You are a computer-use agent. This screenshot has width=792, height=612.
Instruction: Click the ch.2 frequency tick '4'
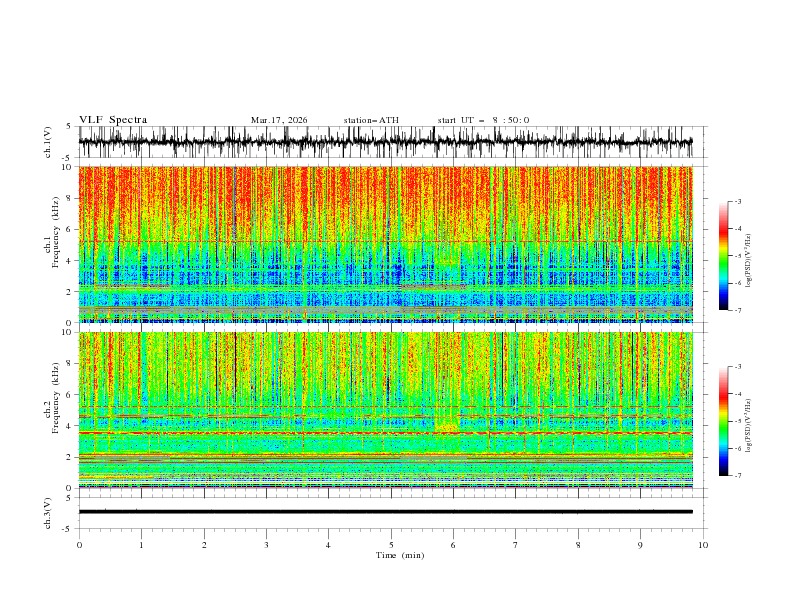(70, 426)
